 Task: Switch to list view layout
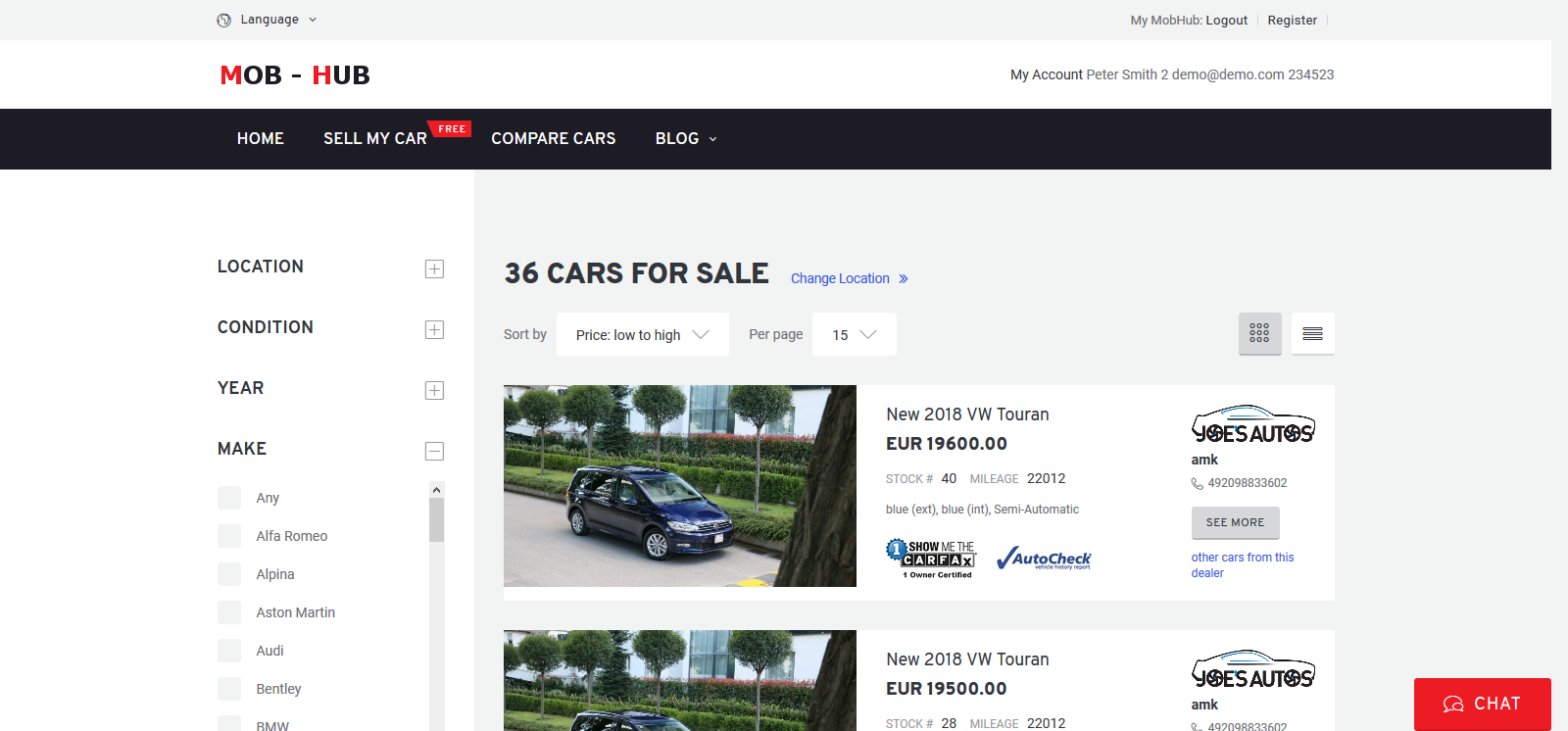coord(1312,334)
